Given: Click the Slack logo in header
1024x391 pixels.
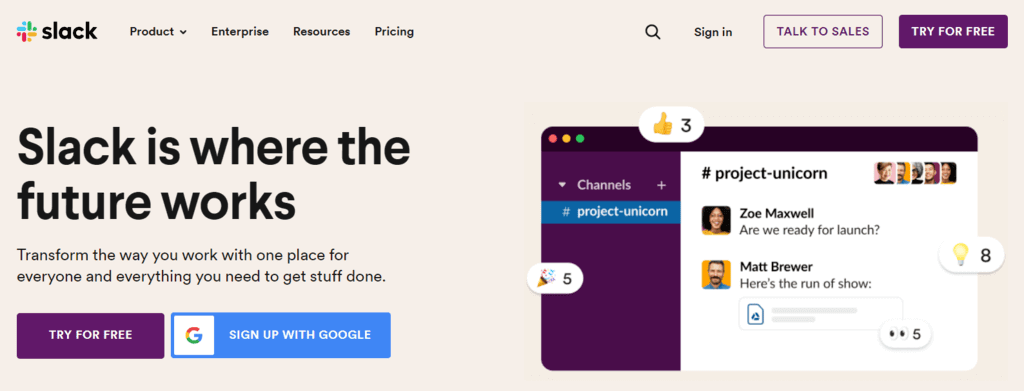Looking at the screenshot, I should click(57, 31).
